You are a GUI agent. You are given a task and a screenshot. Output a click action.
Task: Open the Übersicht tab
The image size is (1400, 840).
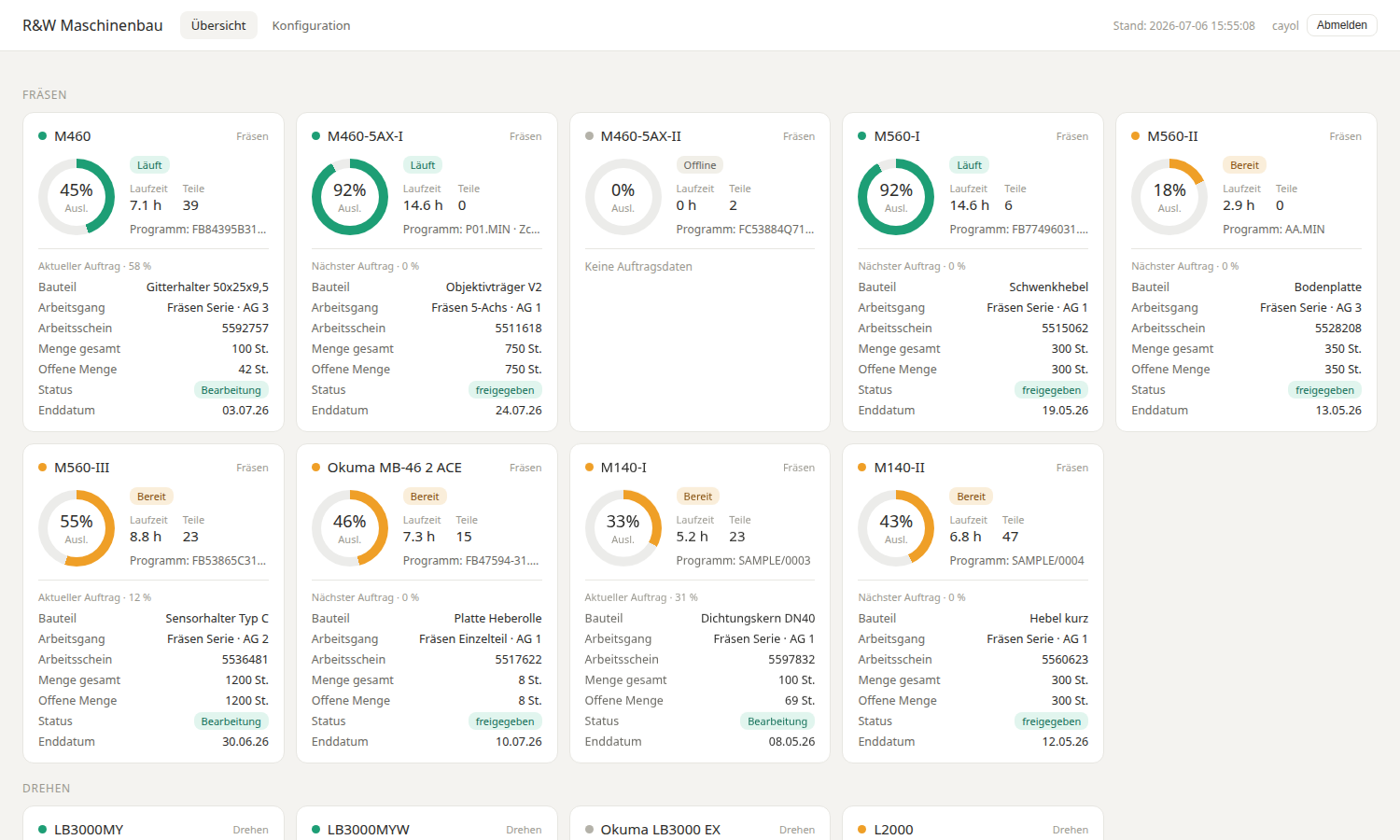(x=218, y=25)
